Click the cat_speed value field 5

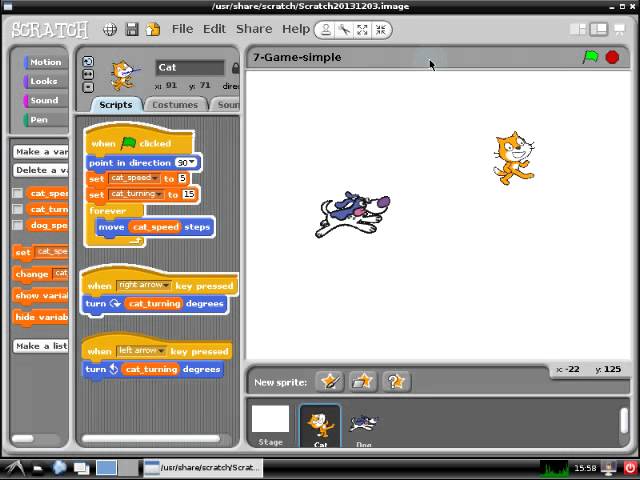[x=182, y=178]
